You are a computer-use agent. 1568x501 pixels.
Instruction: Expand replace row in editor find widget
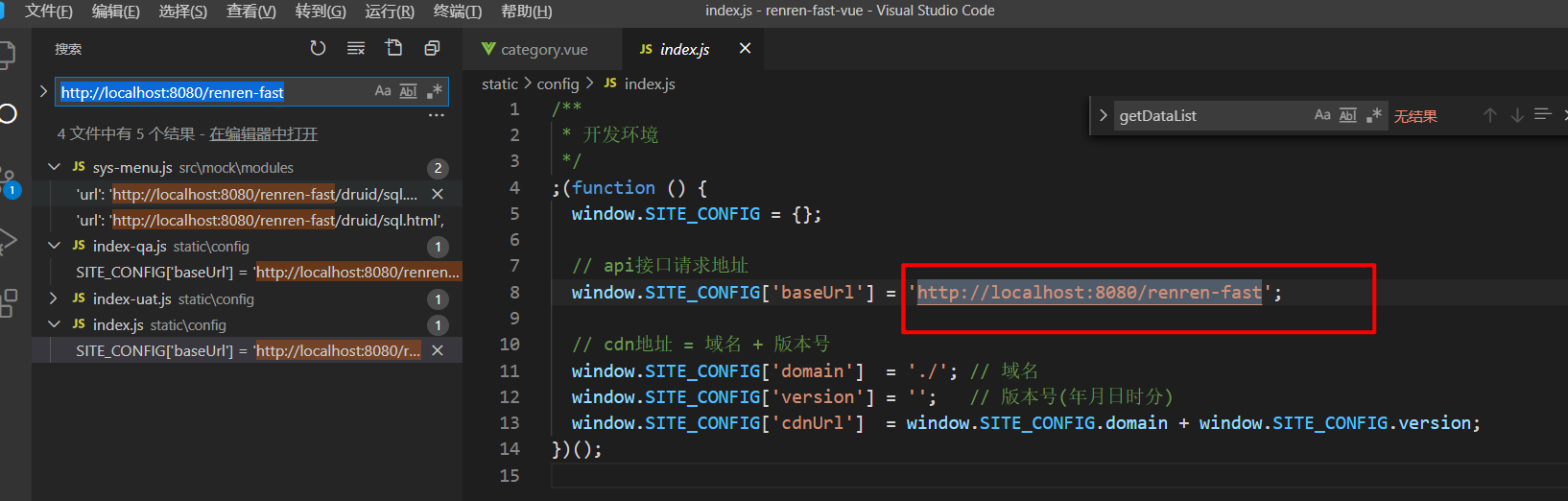point(1103,116)
